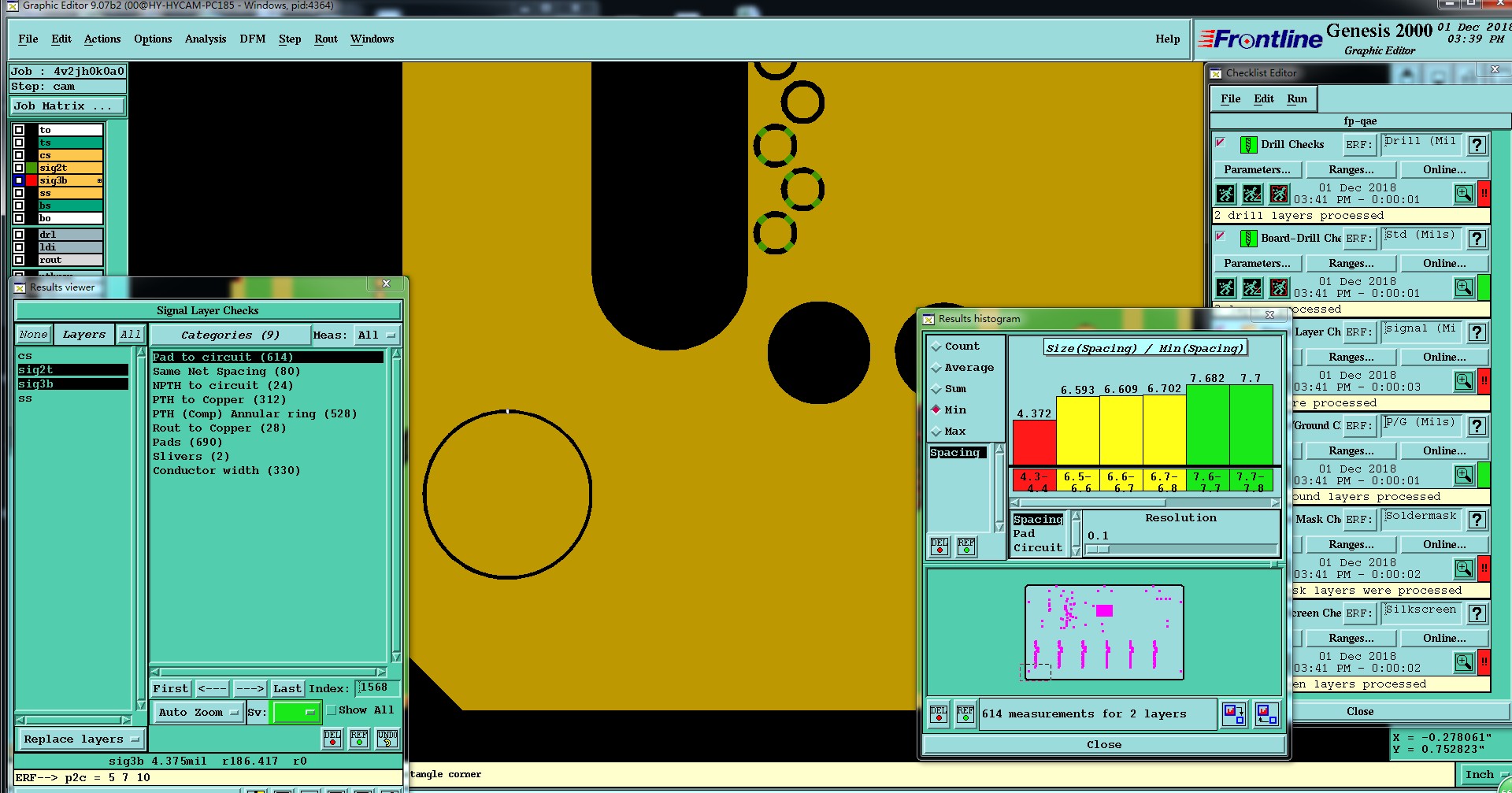Image resolution: width=1512 pixels, height=793 pixels.
Task: Click UNDO icon in Results viewer
Action: point(387,739)
